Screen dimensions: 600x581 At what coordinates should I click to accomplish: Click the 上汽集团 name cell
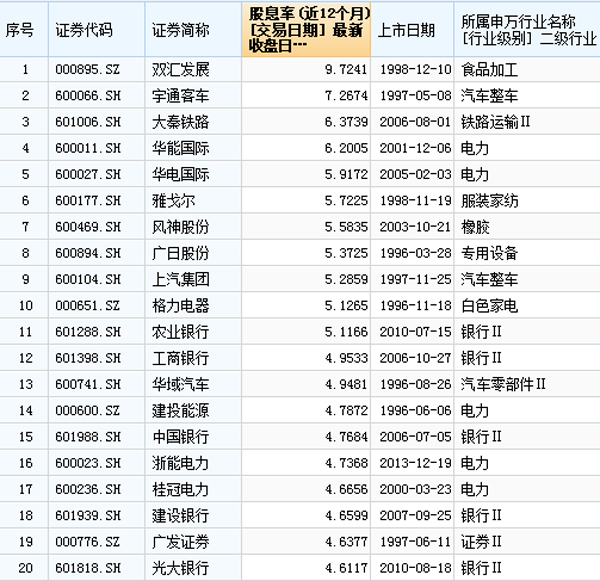point(180,279)
